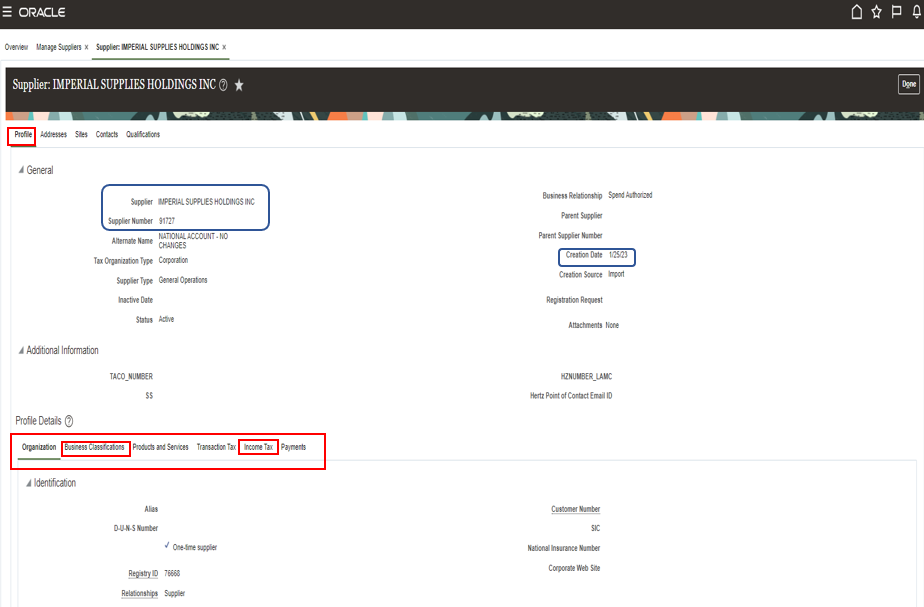Click the Corporate Web Site label
924x607 pixels.
[x=574, y=569]
